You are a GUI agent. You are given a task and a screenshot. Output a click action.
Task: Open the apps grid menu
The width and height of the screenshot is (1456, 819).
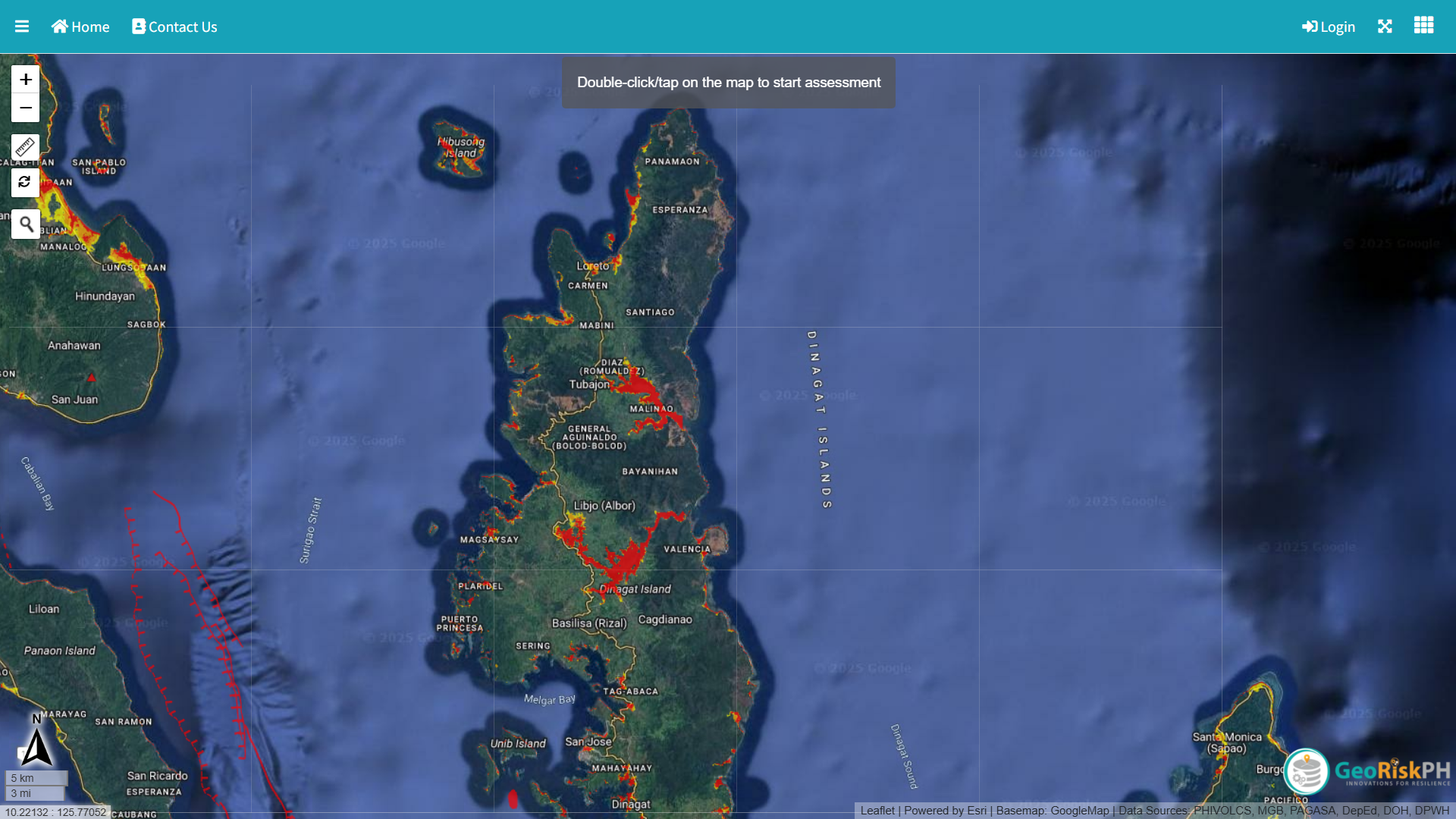click(1423, 26)
